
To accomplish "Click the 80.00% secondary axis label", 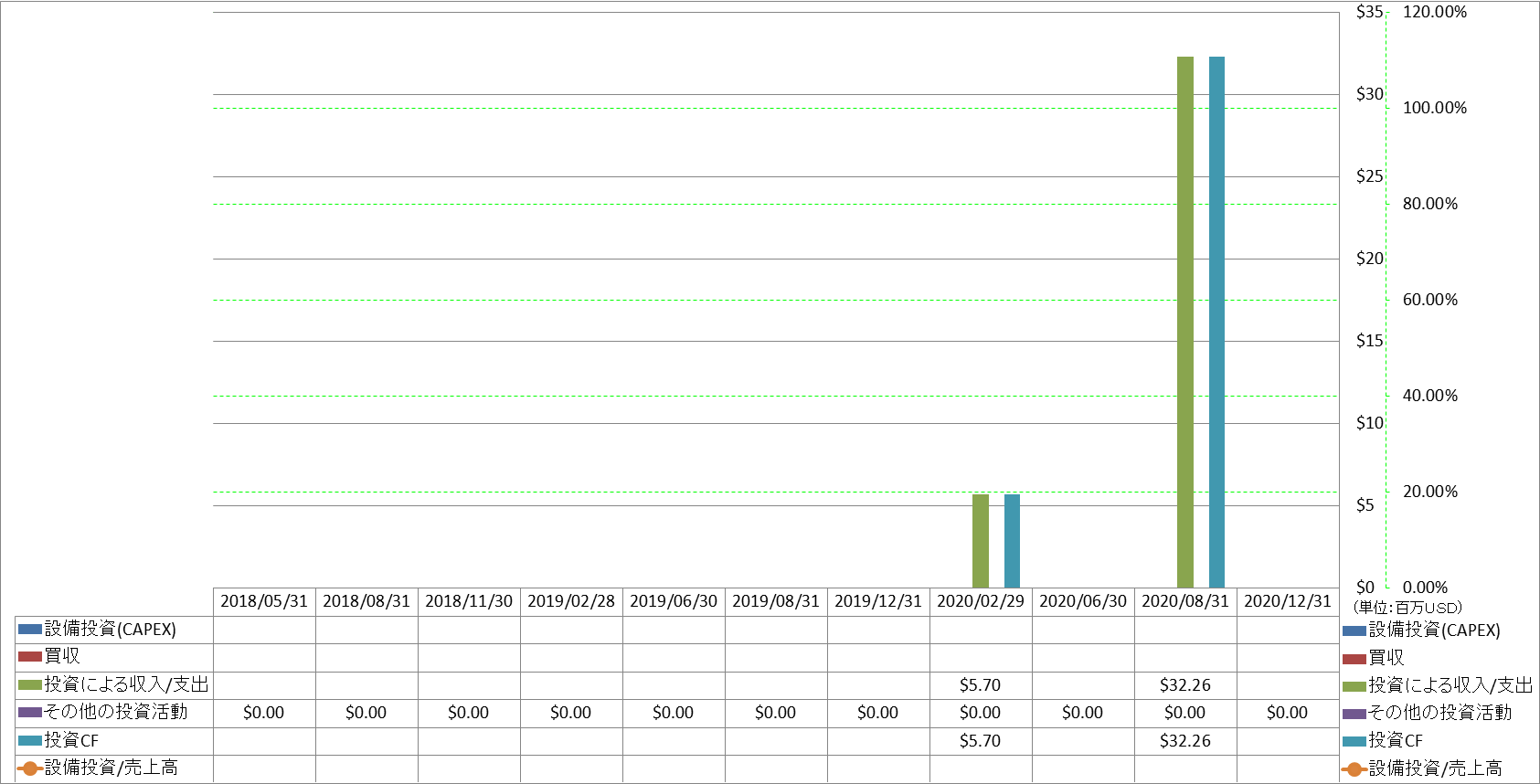I will (x=1430, y=204).
